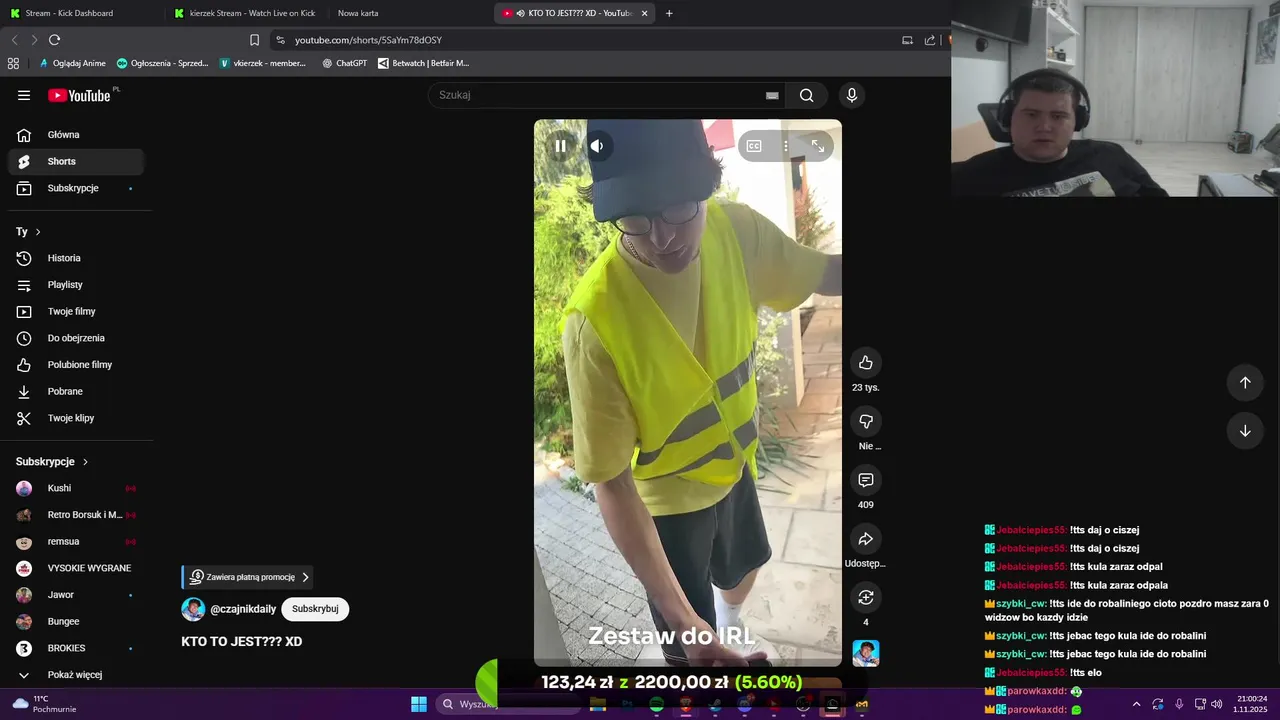
Task: Open Jawor channel subscription
Action: pos(75,595)
